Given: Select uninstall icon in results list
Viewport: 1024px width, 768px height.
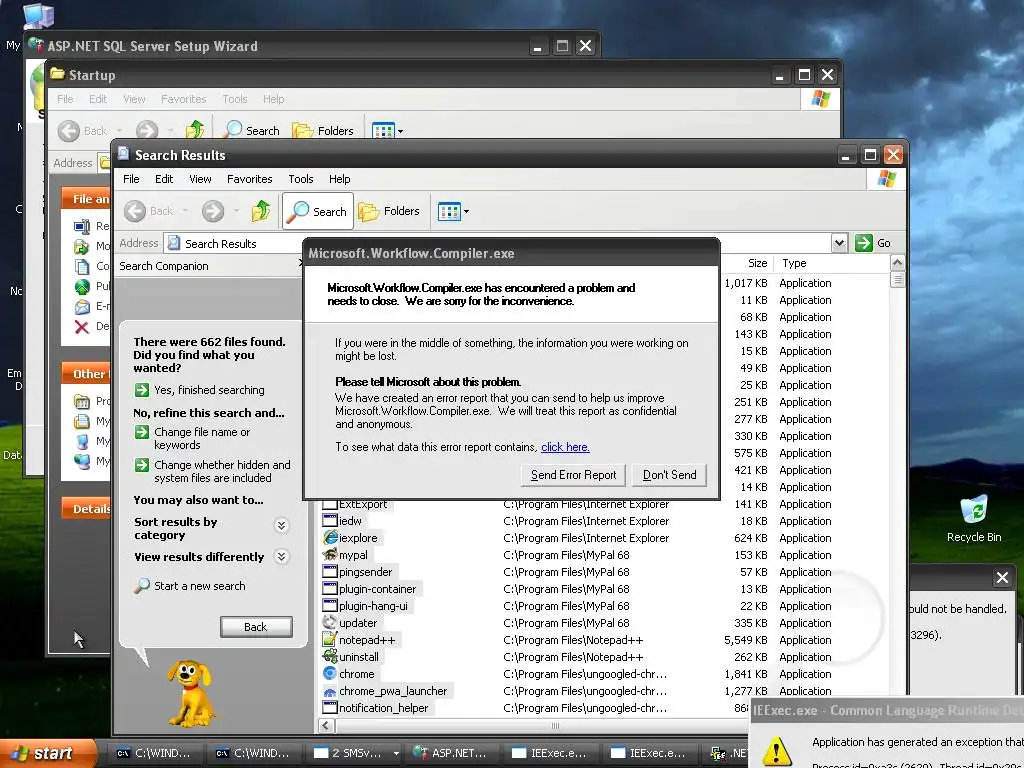Looking at the screenshot, I should pos(330,656).
